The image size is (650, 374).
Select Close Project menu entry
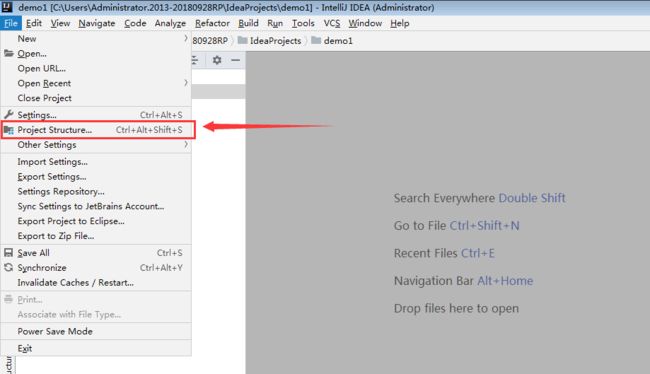[x=96, y=98]
